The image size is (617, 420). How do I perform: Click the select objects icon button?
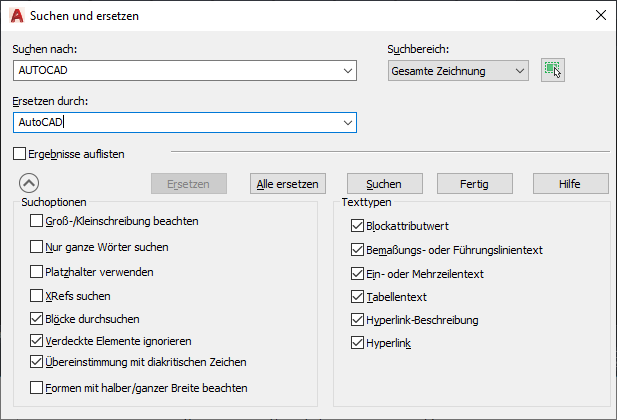click(x=553, y=70)
